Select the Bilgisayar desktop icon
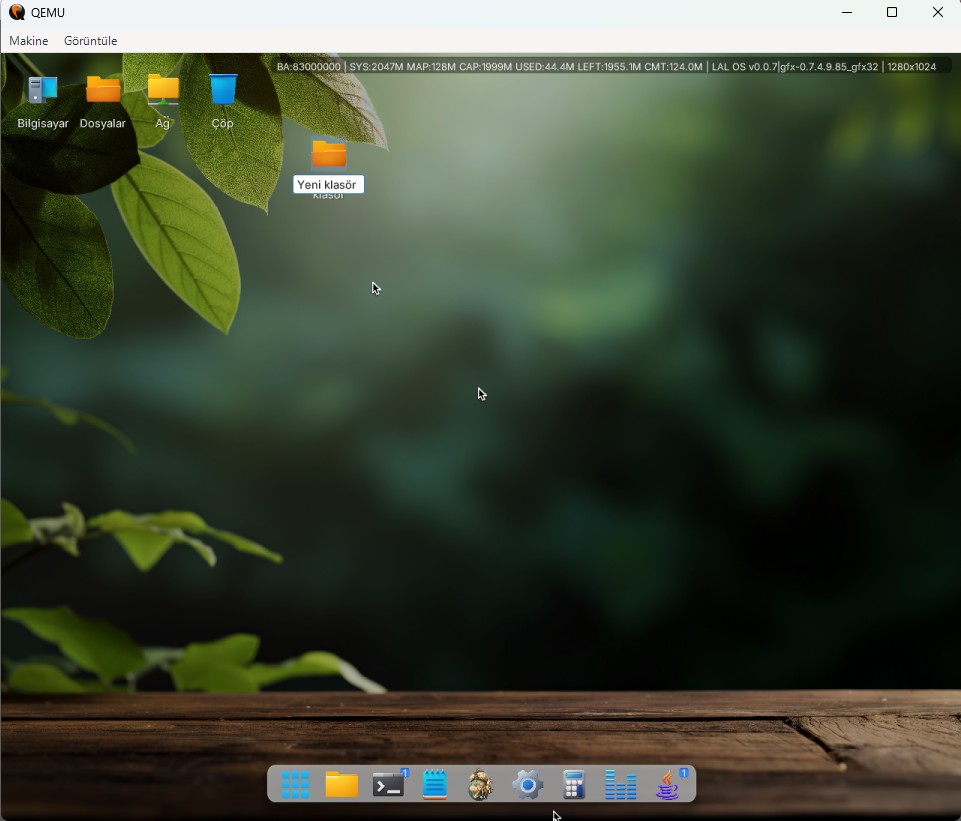Image resolution: width=961 pixels, height=821 pixels. pyautogui.click(x=42, y=102)
